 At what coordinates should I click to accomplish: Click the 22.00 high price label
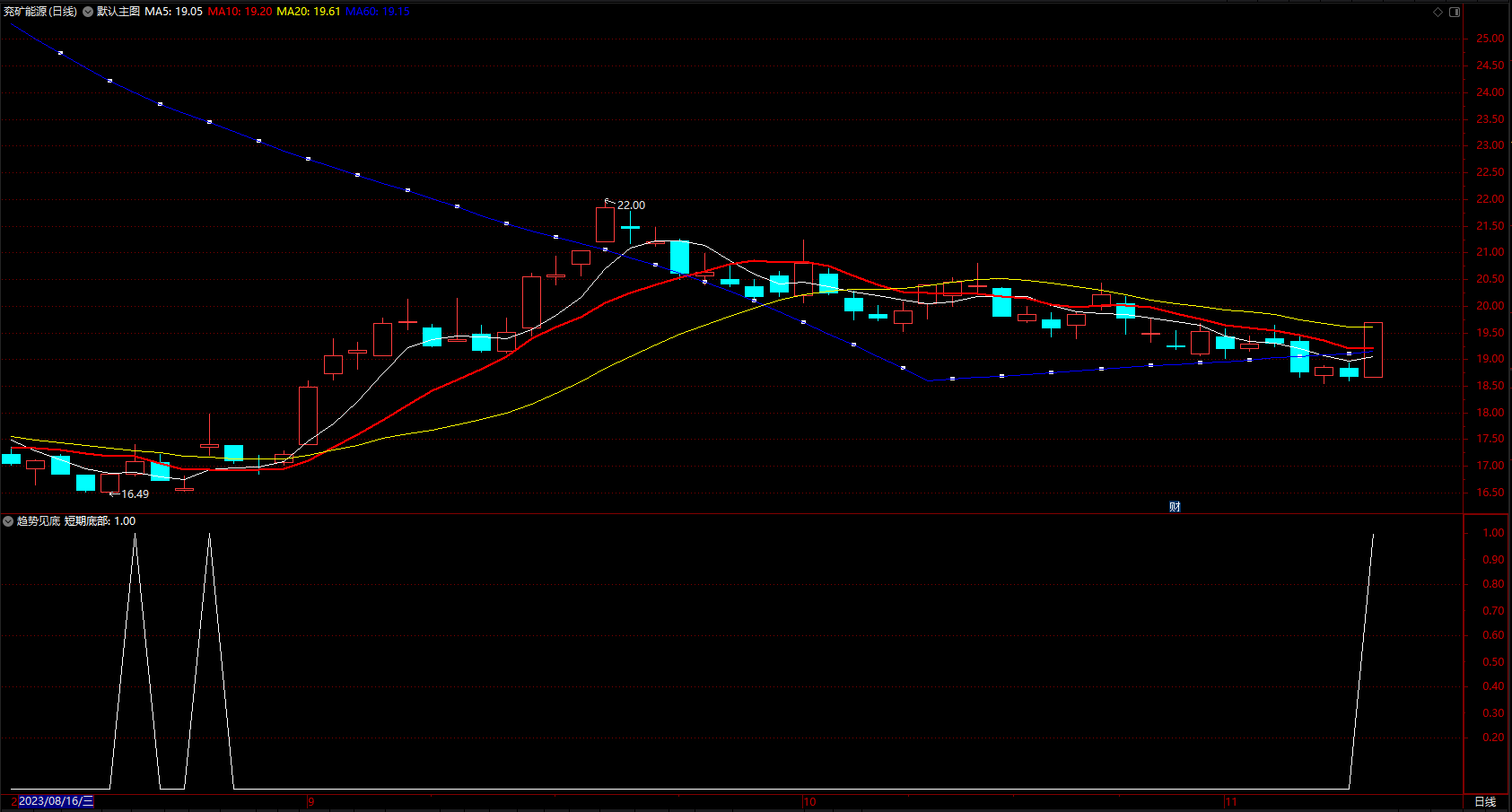pos(631,205)
